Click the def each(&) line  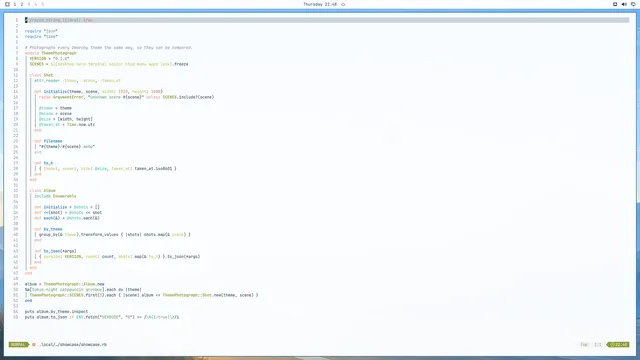(67, 218)
